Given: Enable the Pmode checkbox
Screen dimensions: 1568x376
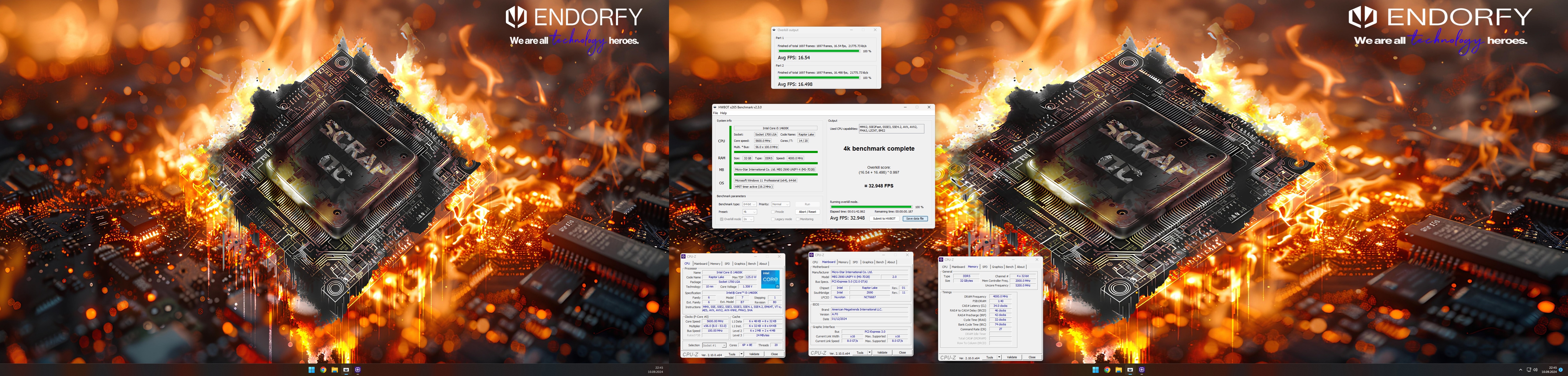Looking at the screenshot, I should (773, 212).
